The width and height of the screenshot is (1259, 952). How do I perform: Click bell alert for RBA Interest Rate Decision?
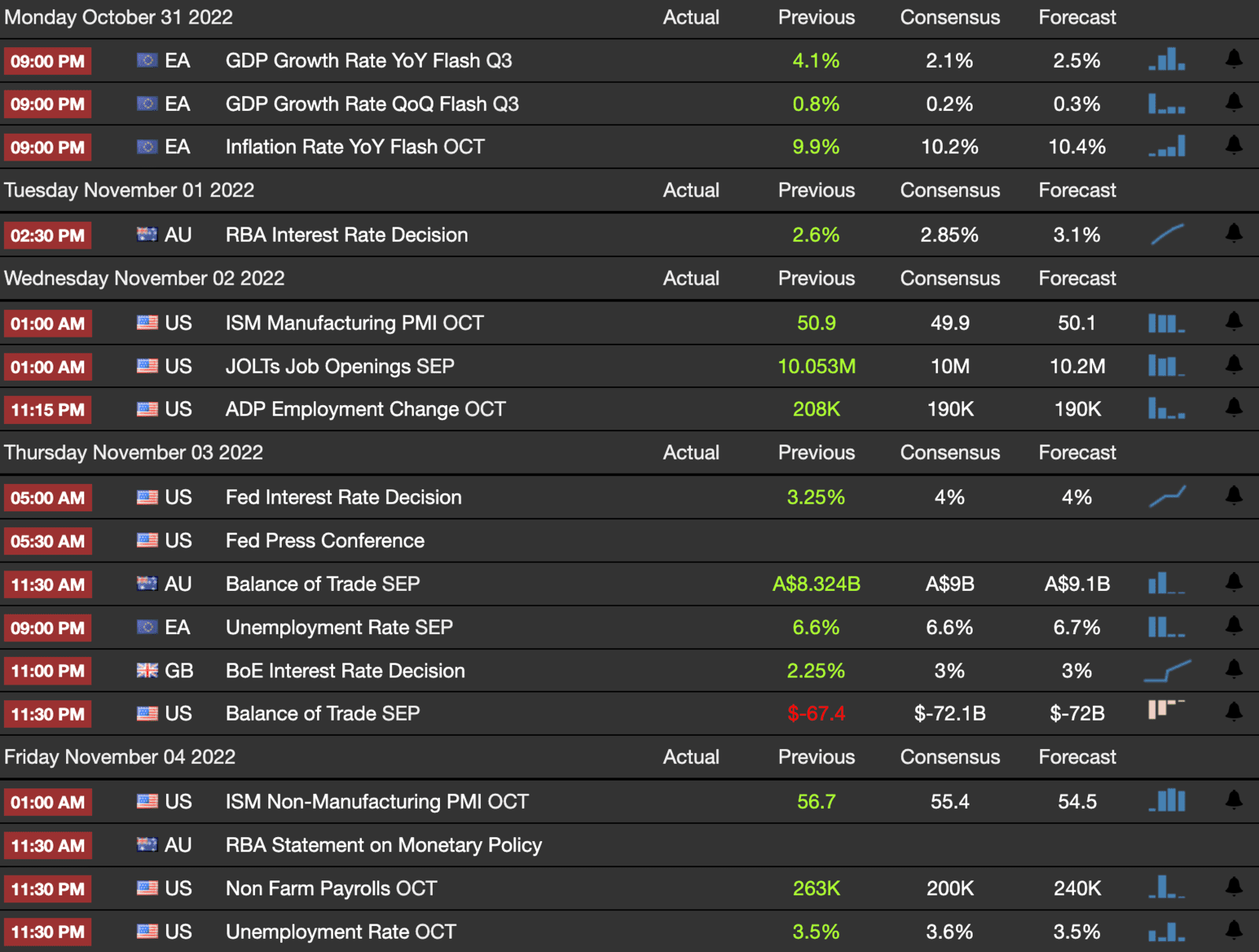(x=1234, y=234)
